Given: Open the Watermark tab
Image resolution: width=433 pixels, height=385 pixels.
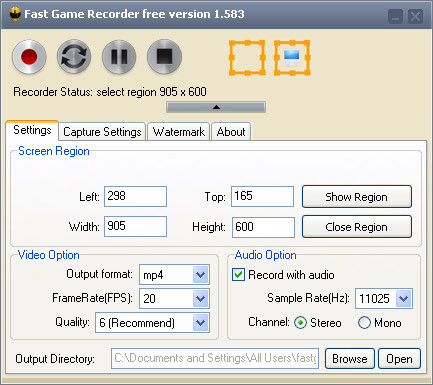Looking at the screenshot, I should click(179, 132).
